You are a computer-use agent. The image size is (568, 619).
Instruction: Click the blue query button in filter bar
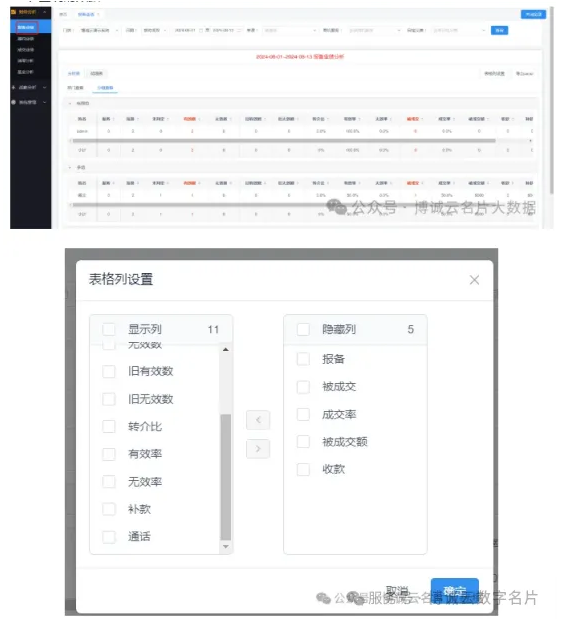[x=499, y=30]
